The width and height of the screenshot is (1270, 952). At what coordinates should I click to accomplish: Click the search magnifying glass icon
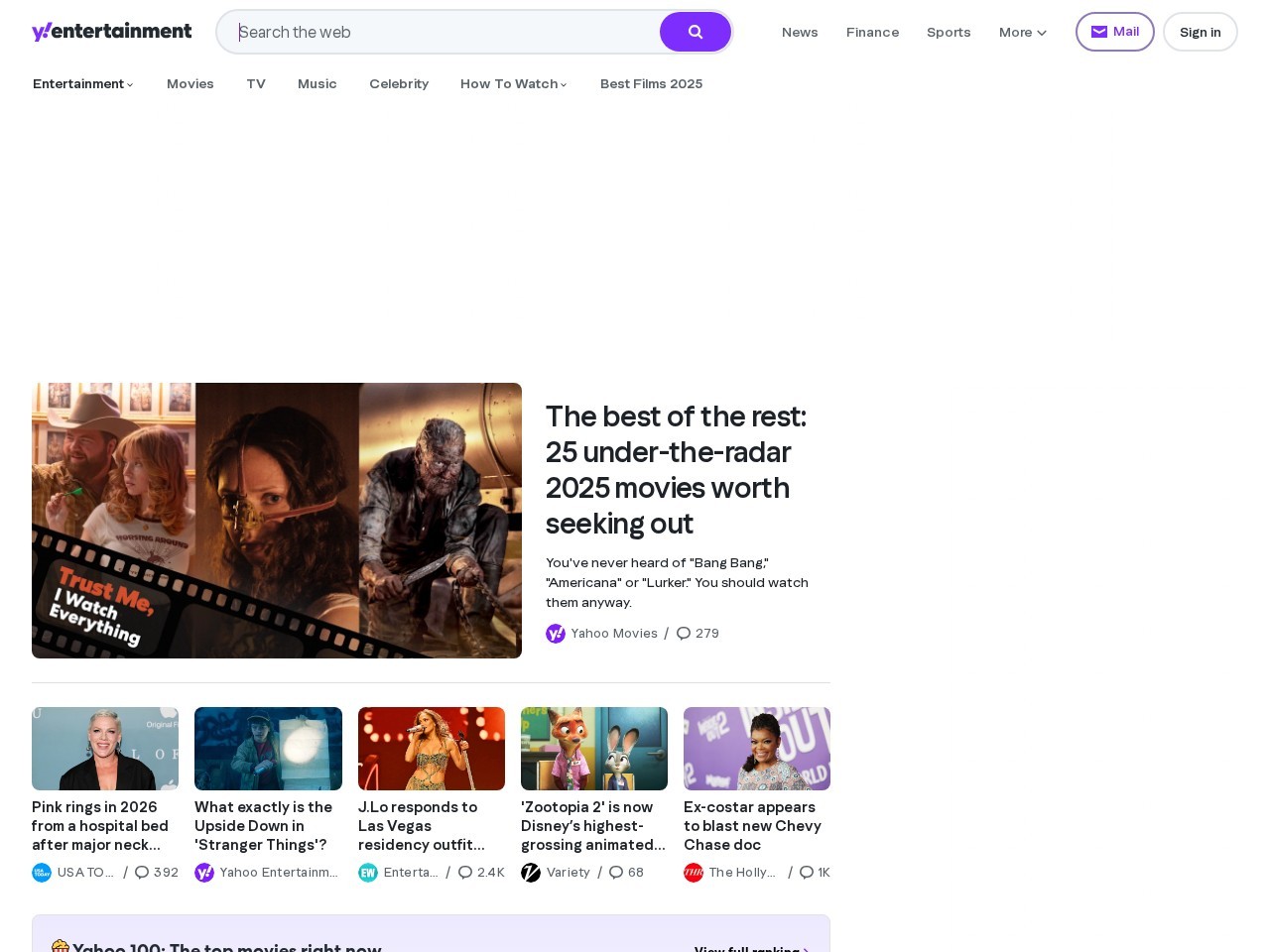(695, 32)
